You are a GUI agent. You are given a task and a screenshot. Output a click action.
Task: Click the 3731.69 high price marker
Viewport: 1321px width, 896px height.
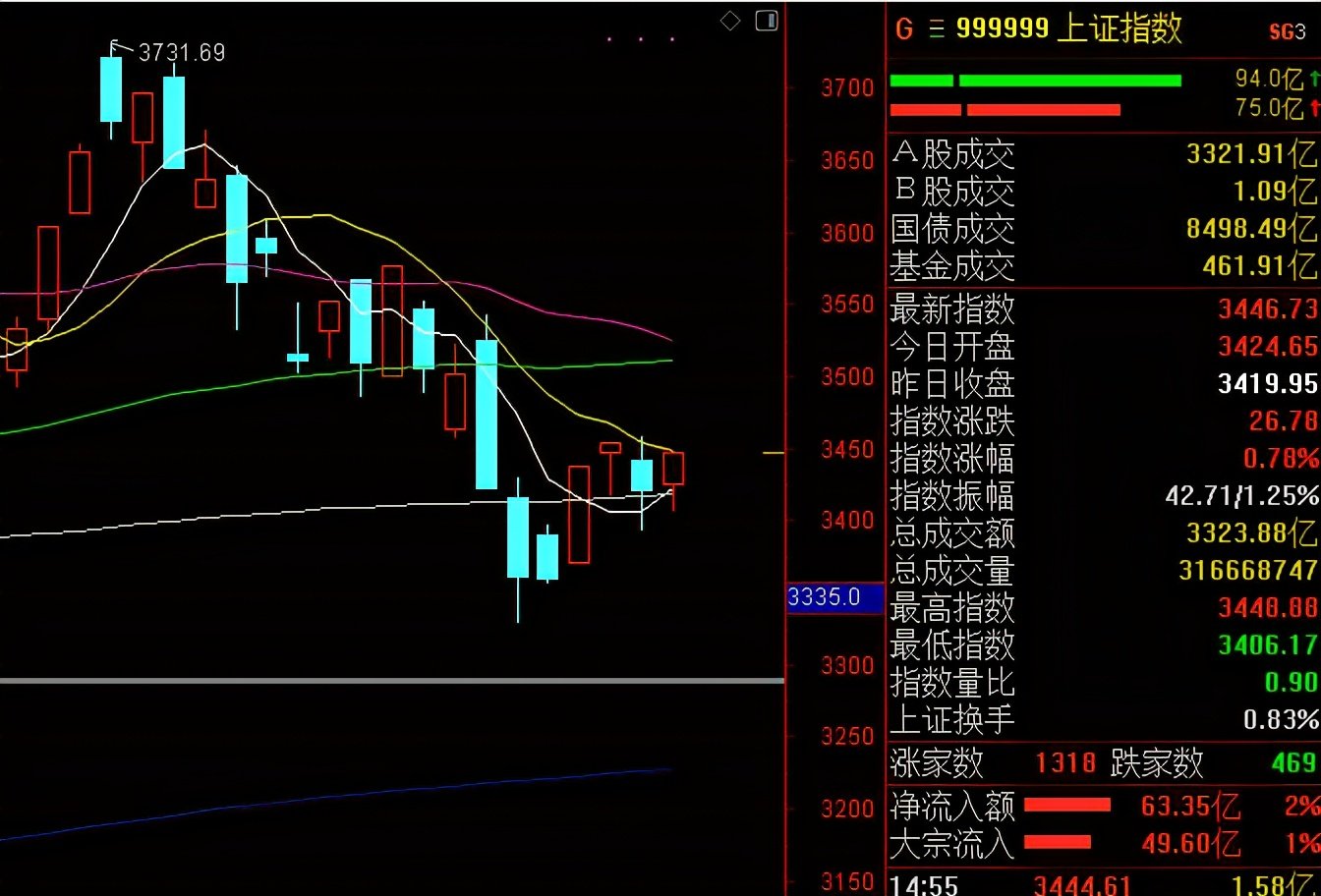[181, 52]
